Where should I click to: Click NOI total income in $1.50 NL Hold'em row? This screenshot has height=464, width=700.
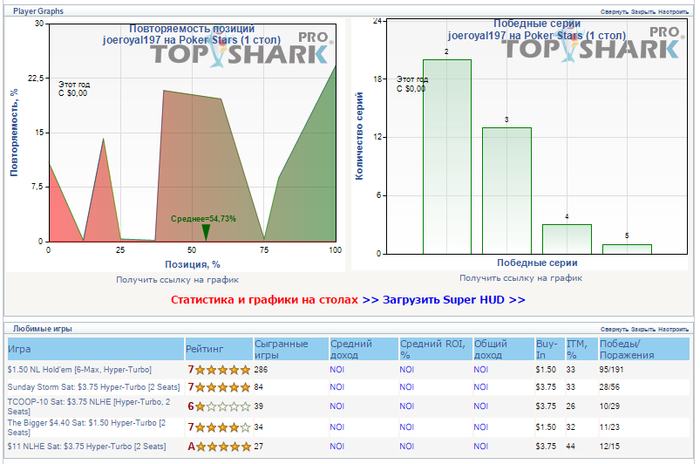click(x=481, y=370)
